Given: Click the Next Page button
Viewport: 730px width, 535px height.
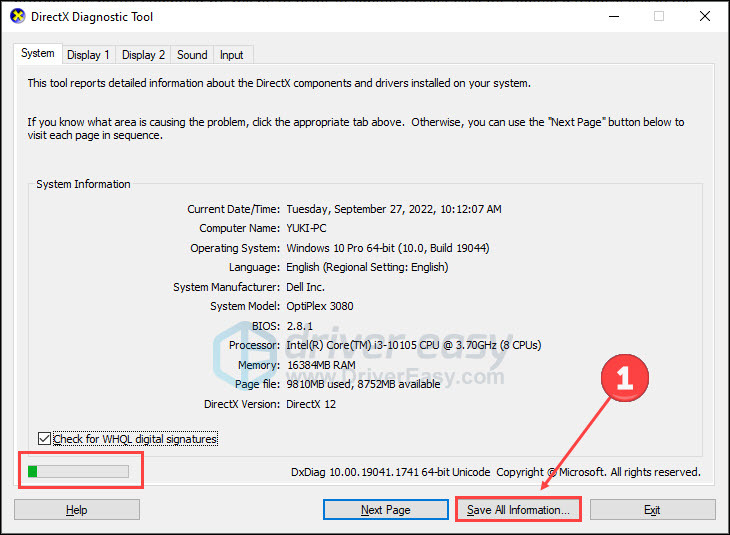Looking at the screenshot, I should [386, 510].
